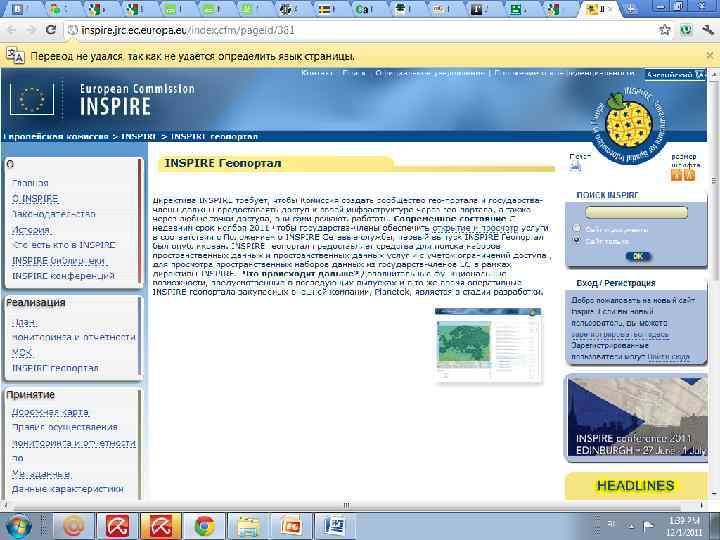Click 'Европейская комиссия' in the breadcrumb
This screenshot has width=720, height=540.
point(56,136)
